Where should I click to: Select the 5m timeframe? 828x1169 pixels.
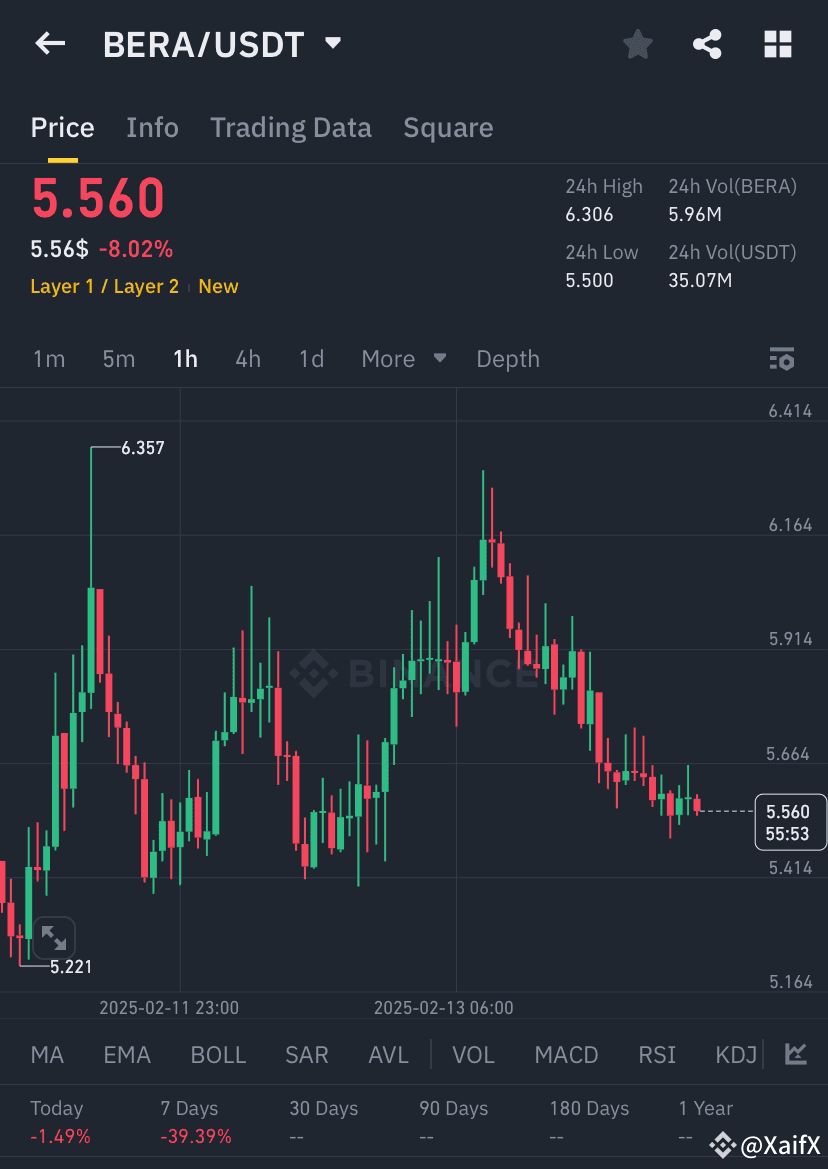pyautogui.click(x=118, y=359)
